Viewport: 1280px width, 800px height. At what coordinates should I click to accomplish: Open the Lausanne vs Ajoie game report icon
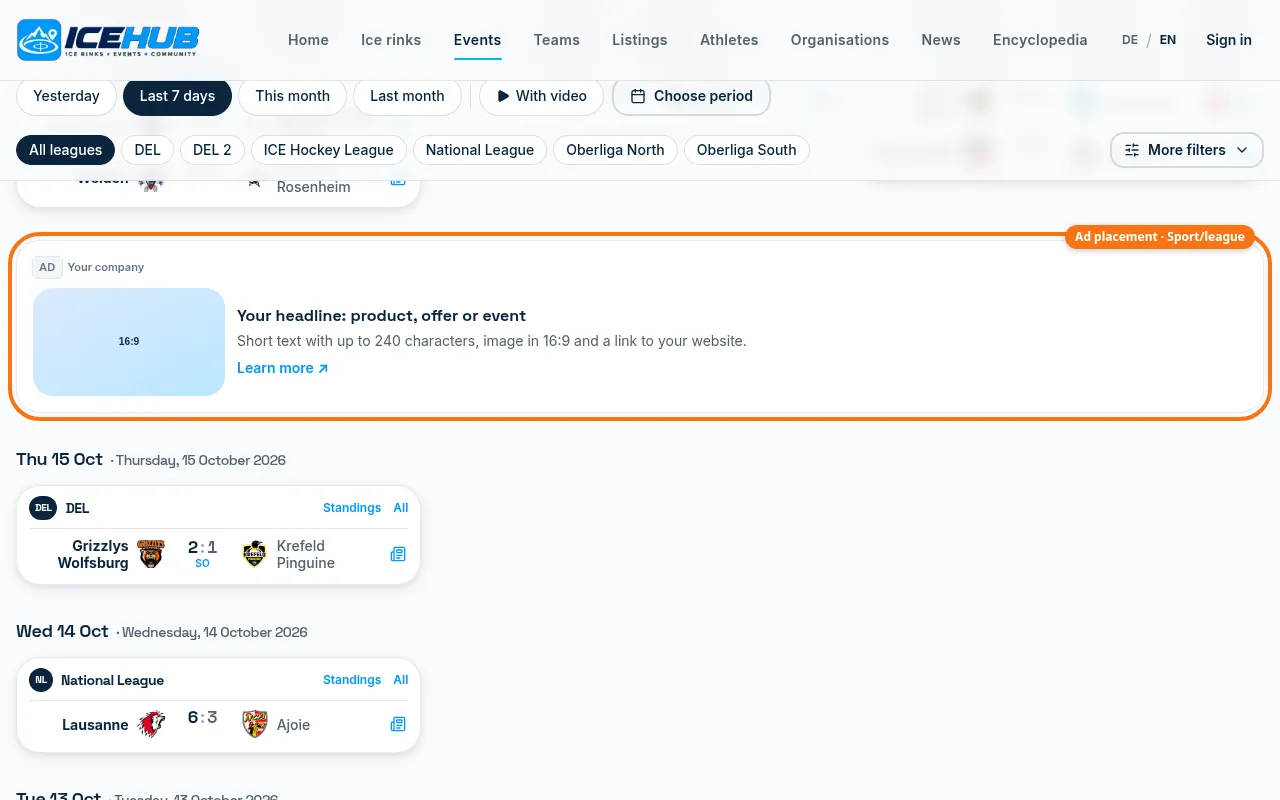click(398, 724)
